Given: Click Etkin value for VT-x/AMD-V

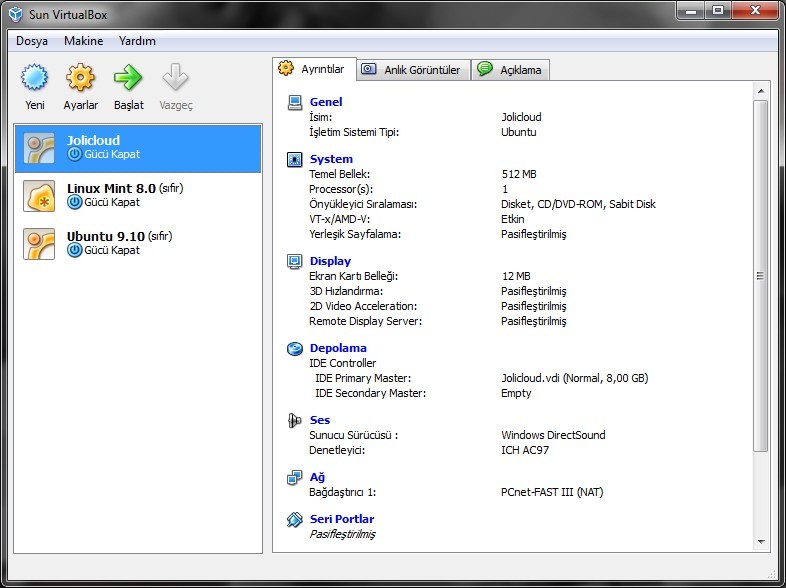Looking at the screenshot, I should point(513,219).
